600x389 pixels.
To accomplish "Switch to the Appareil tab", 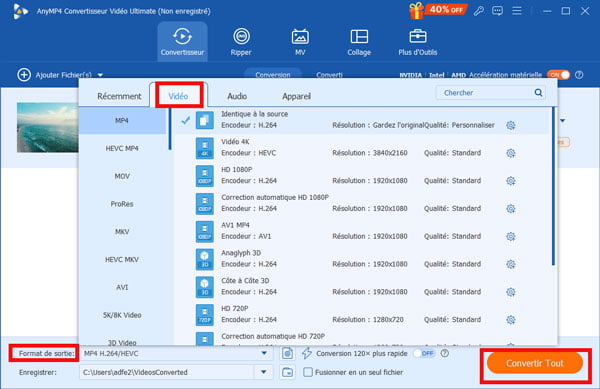I will 296,96.
